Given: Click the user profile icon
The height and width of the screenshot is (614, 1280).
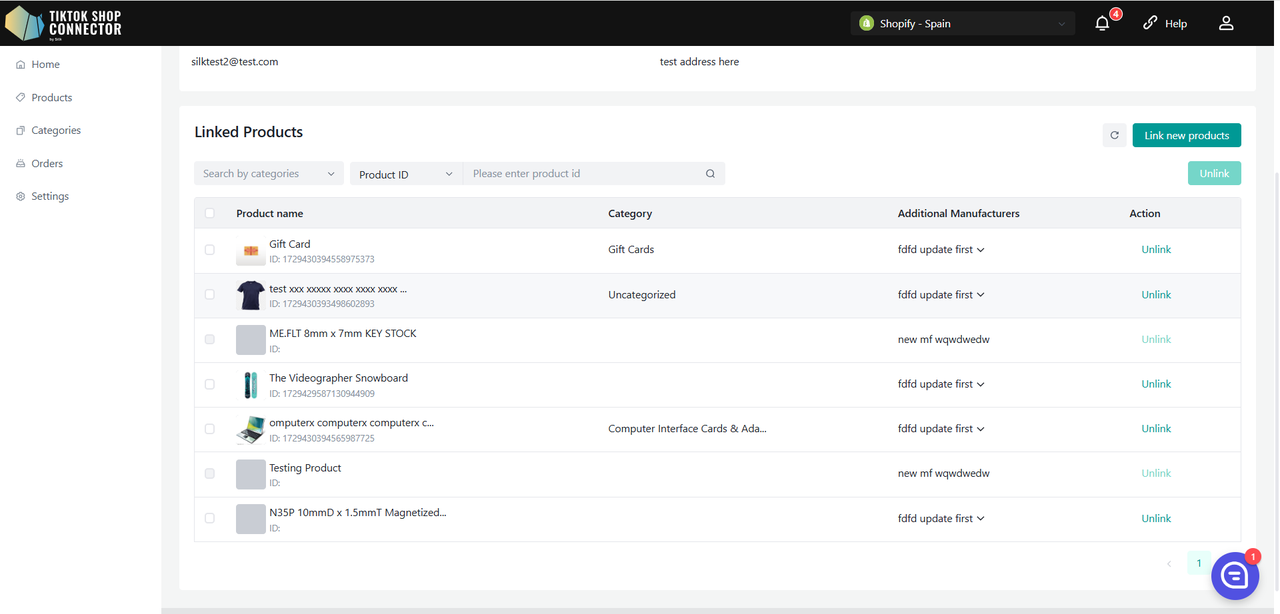Looking at the screenshot, I should pos(1226,23).
